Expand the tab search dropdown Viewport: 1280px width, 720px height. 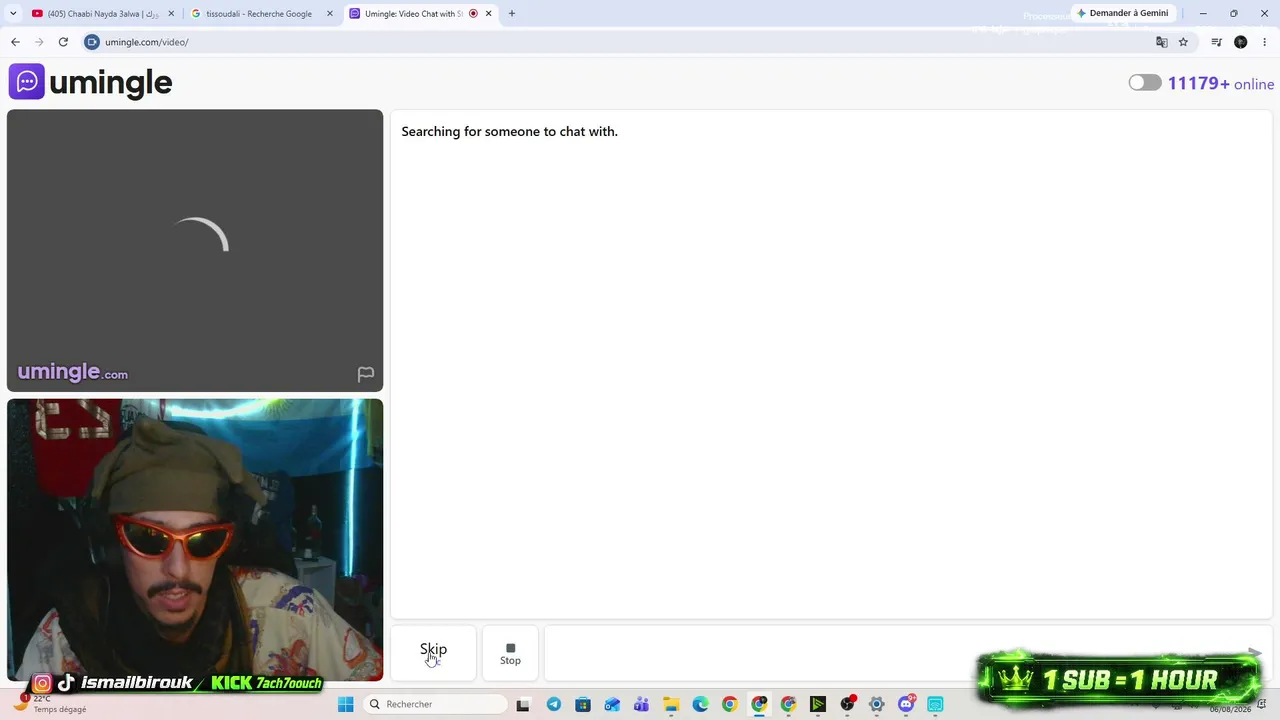coord(13,14)
